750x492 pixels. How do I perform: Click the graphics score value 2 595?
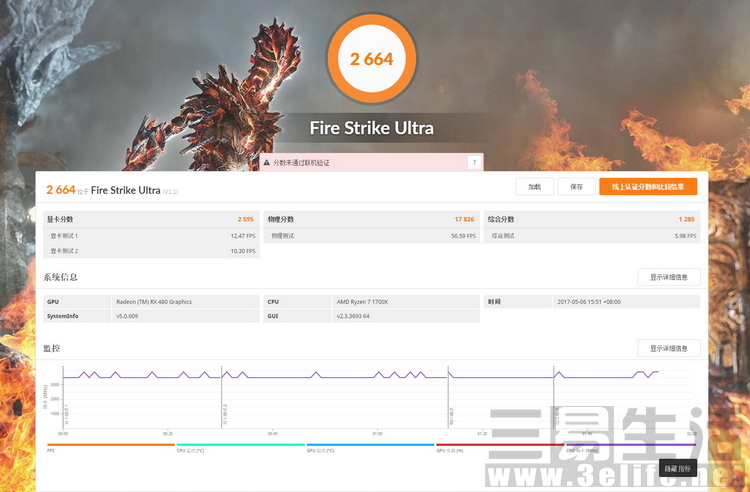click(245, 219)
